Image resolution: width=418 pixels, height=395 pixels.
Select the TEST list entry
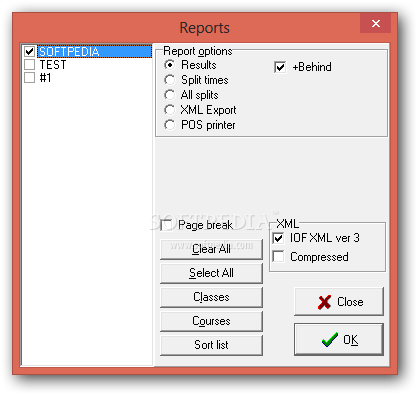click(53, 64)
